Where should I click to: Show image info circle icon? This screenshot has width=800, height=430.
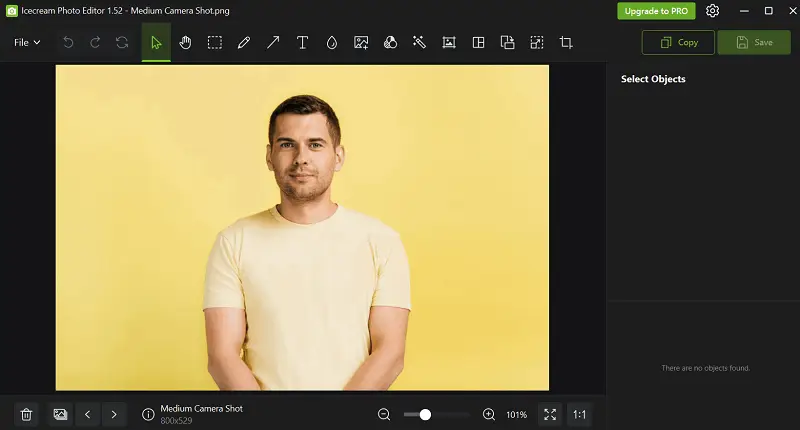[x=148, y=415]
